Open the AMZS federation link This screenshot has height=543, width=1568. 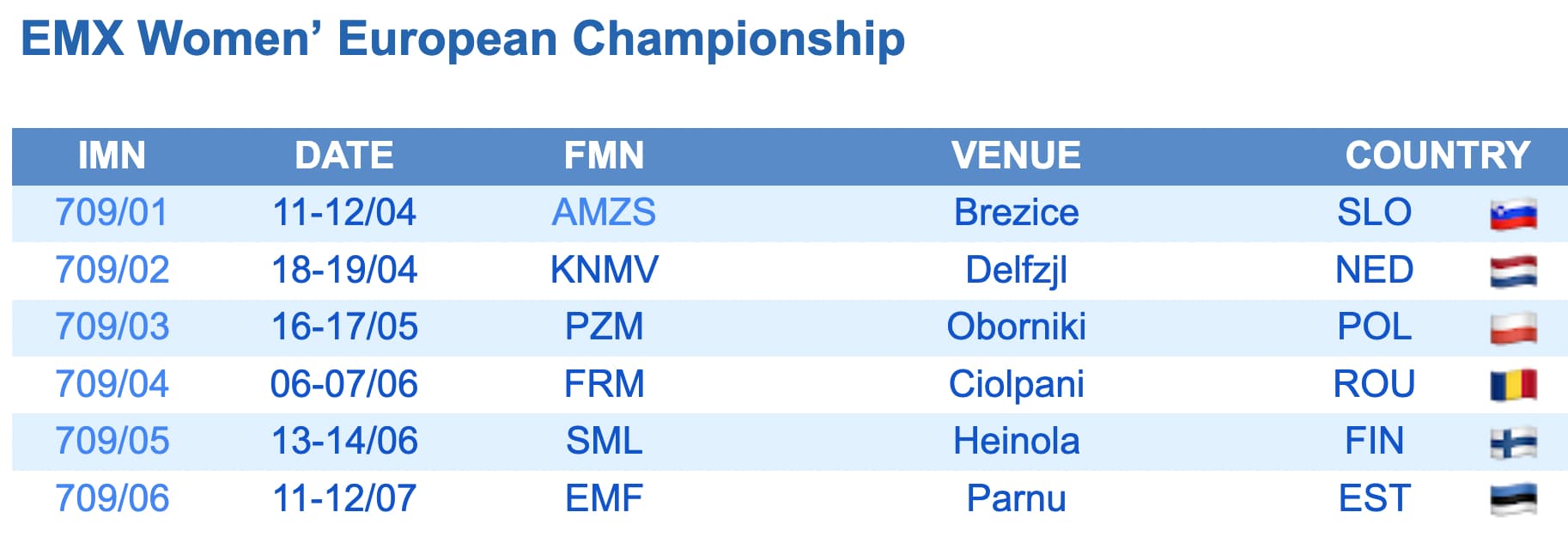tap(604, 213)
